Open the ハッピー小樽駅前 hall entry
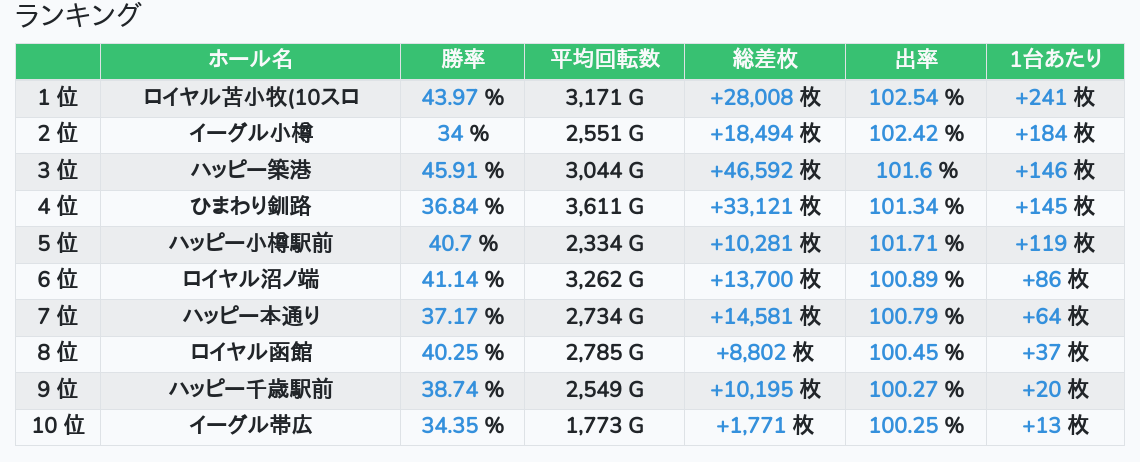Screen dimensions: 1140x462 point(250,243)
